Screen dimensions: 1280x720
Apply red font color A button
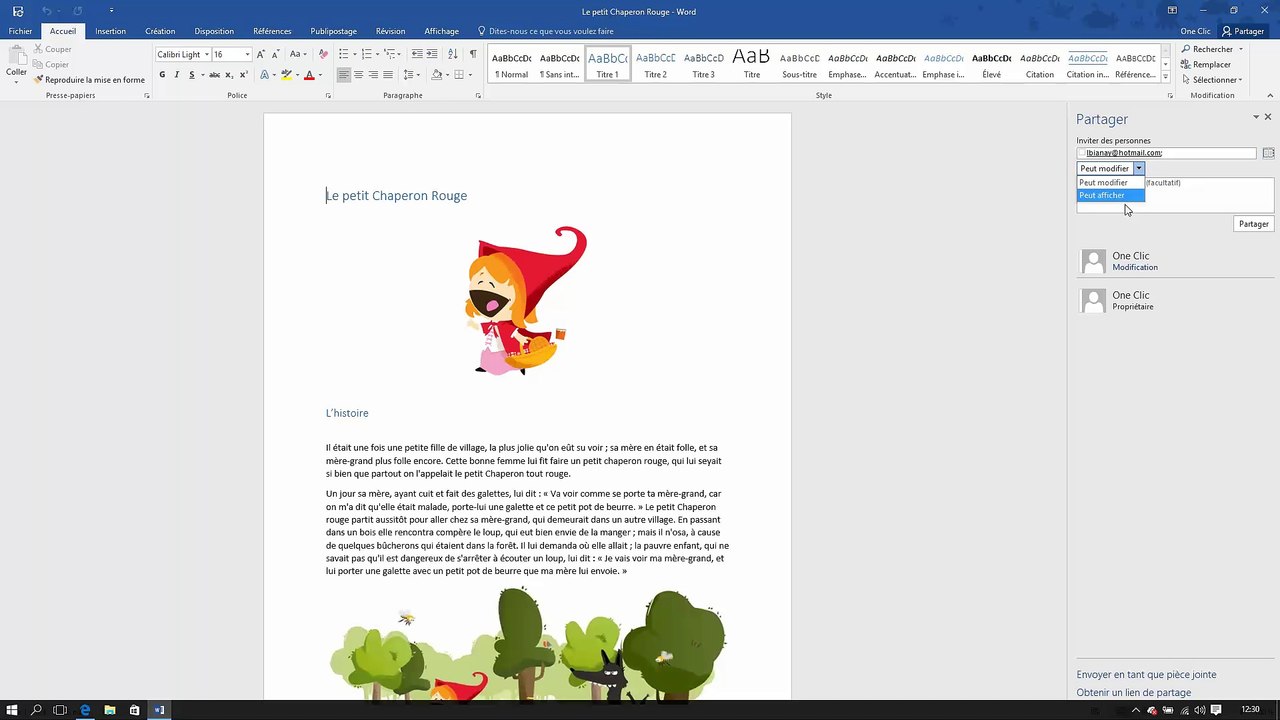pyautogui.click(x=309, y=75)
